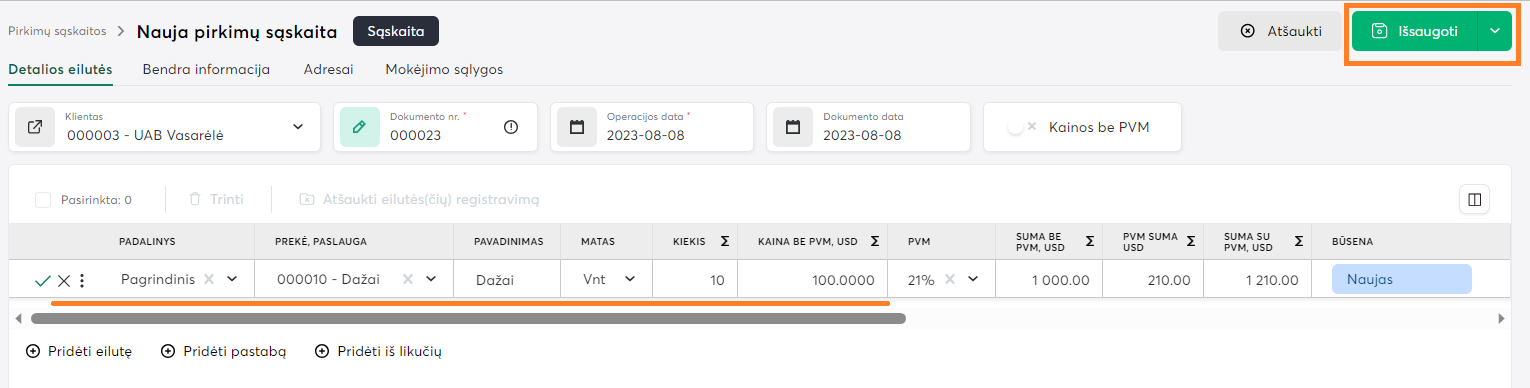Click the horizontal table scrollbar
1530x388 pixels.
[468, 318]
